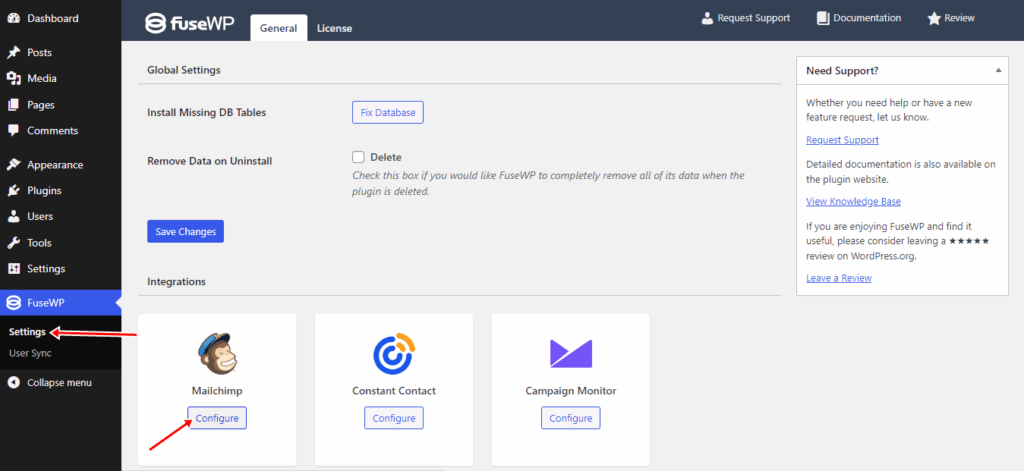The height and width of the screenshot is (471, 1024).
Task: Open the Comments menu label
Action: tap(52, 131)
